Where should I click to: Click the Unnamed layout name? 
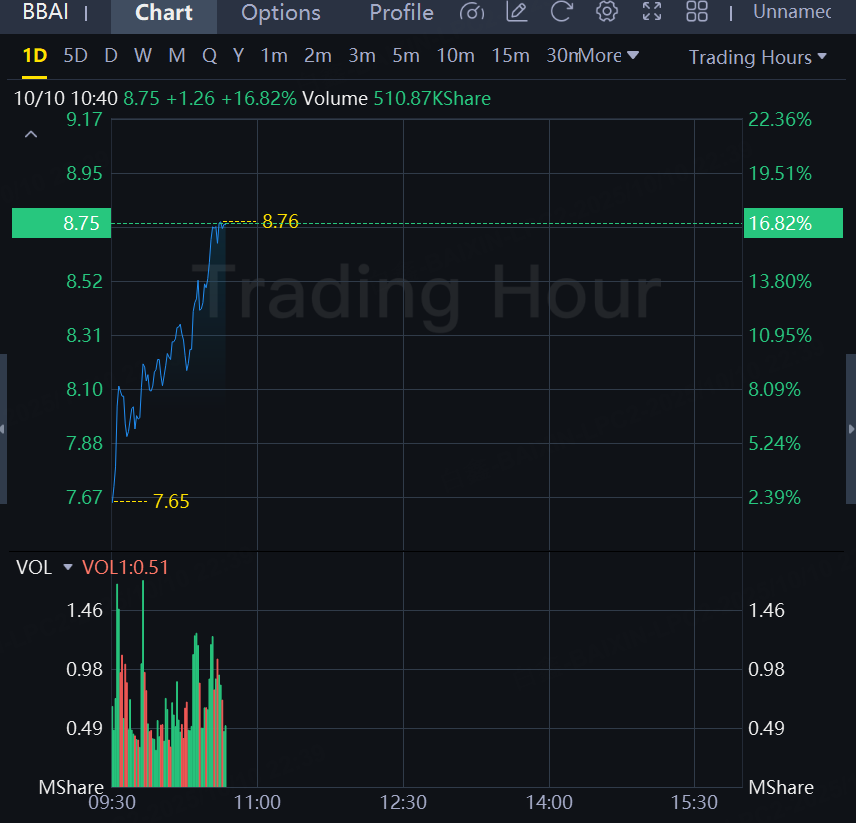coord(793,12)
